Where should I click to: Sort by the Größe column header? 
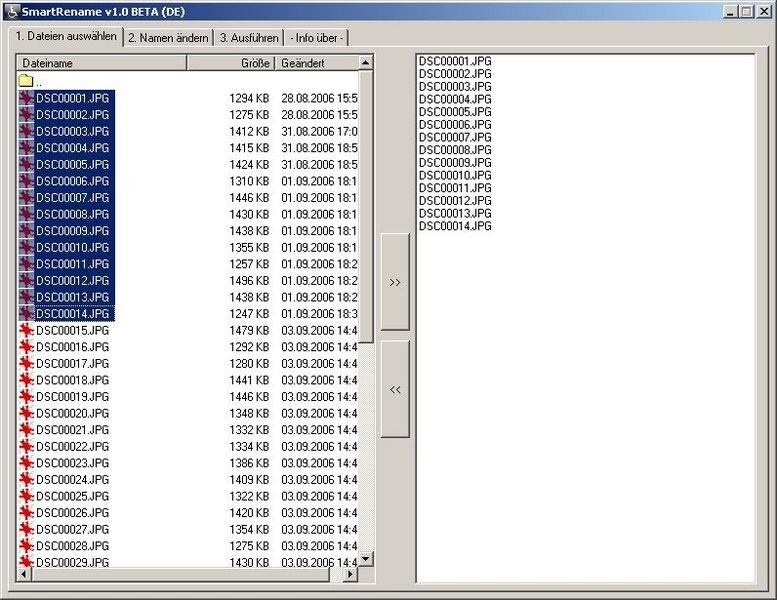pyautogui.click(x=230, y=63)
